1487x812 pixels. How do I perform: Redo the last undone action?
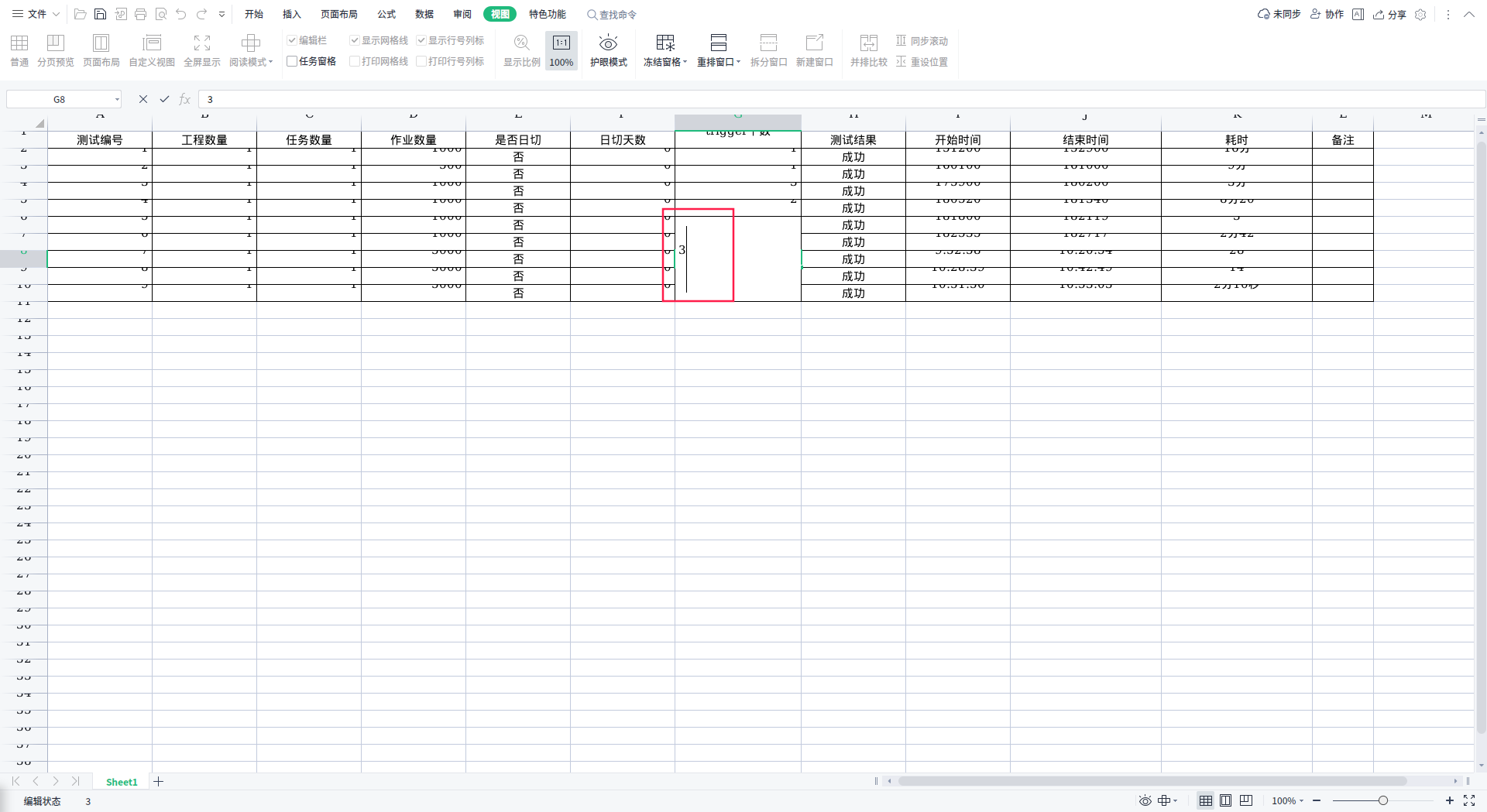tap(201, 14)
